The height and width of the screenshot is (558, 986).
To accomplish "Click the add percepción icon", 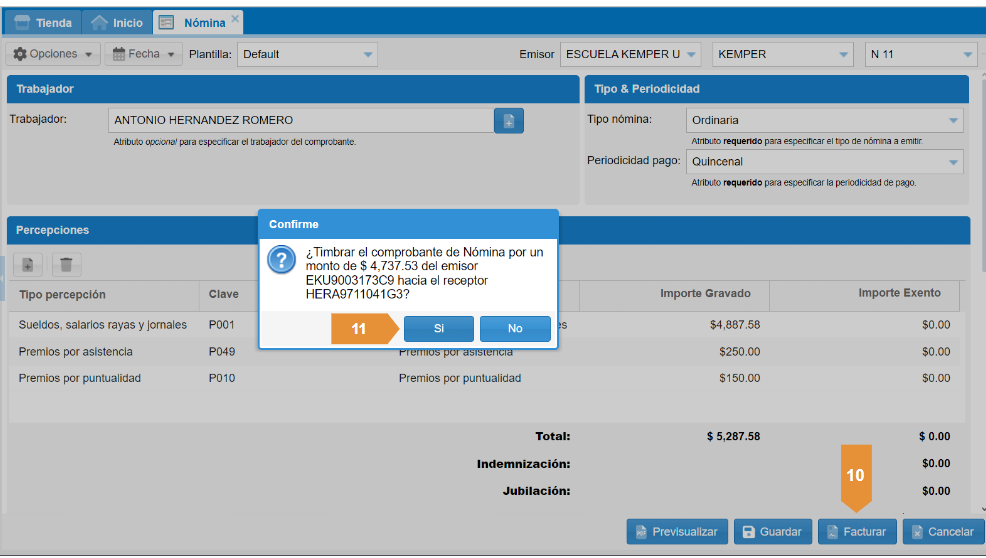I will (28, 265).
